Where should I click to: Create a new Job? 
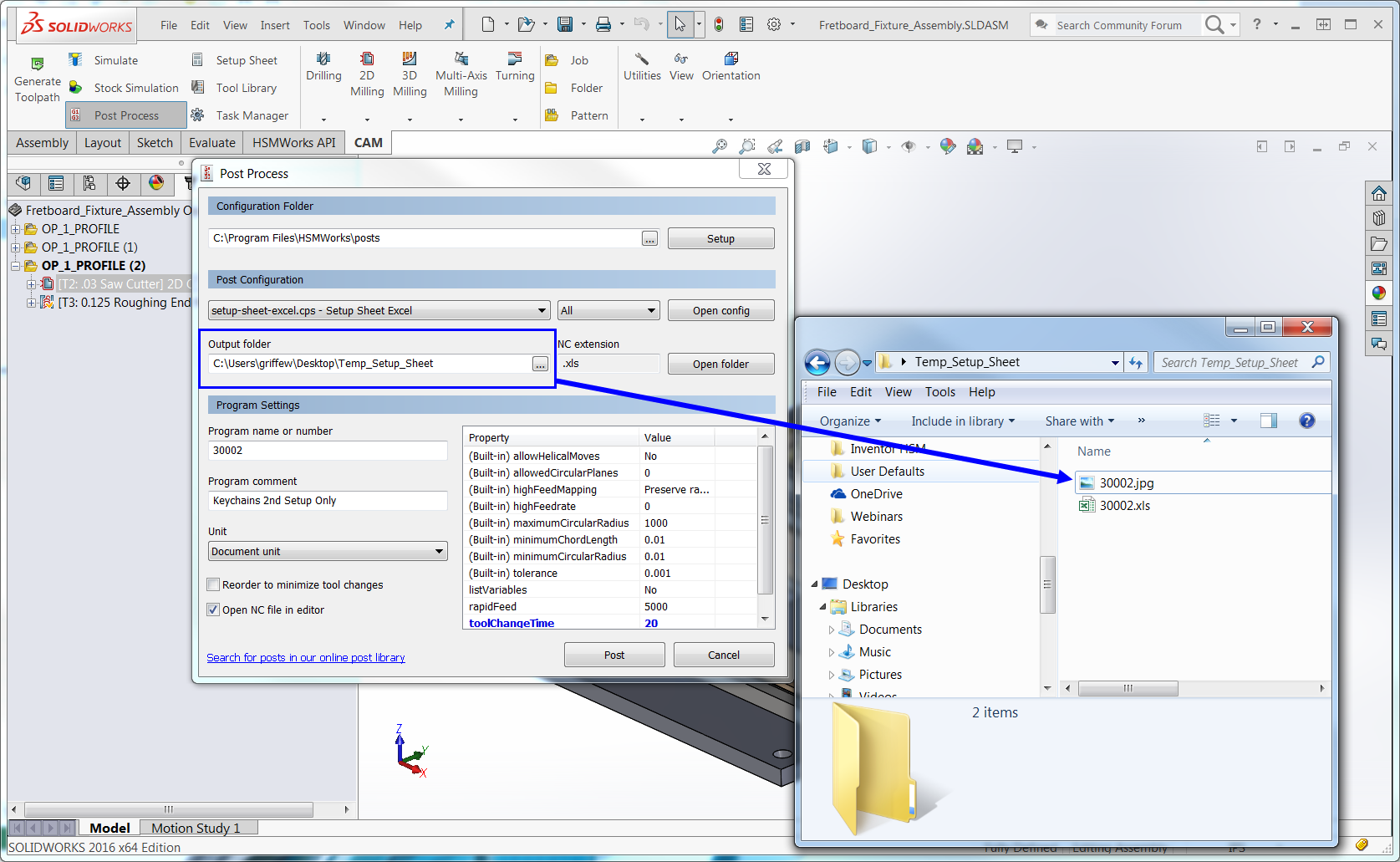point(568,60)
